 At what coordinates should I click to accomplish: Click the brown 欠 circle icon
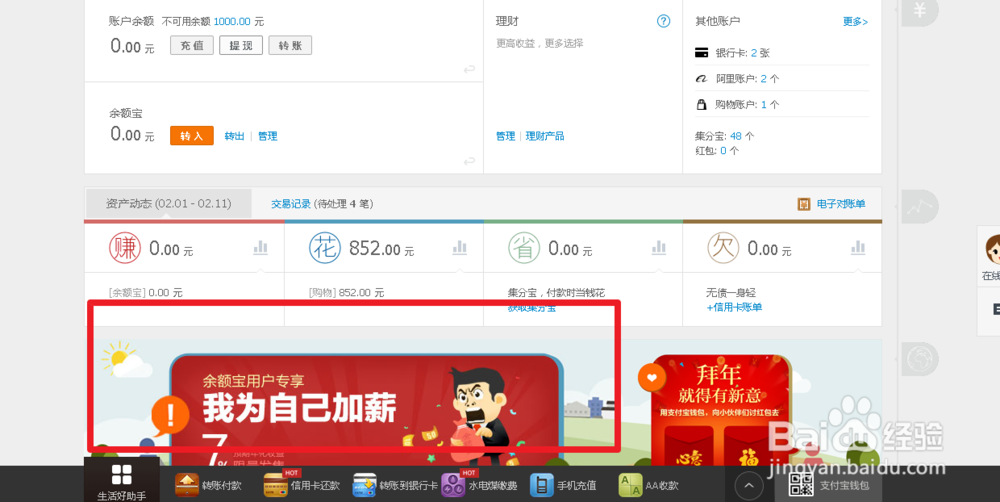[x=723, y=248]
